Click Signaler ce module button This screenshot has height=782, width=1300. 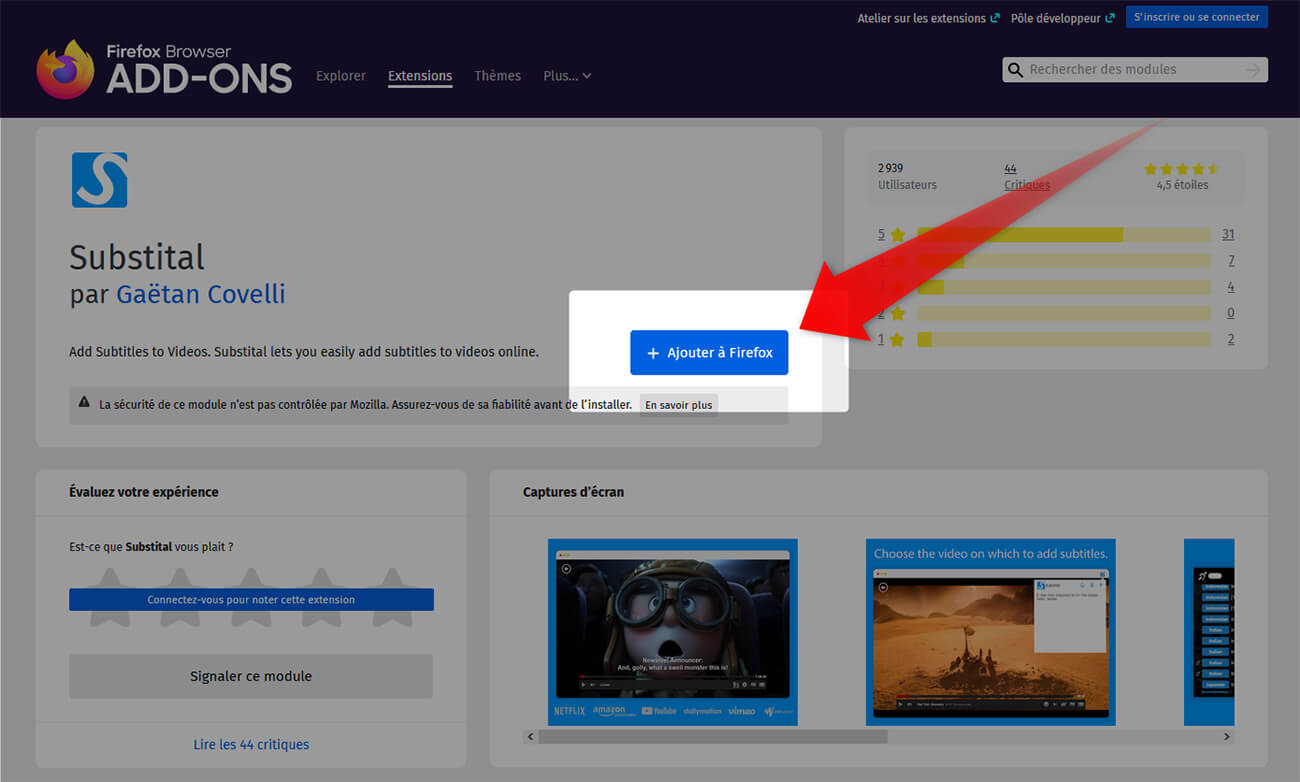click(251, 676)
